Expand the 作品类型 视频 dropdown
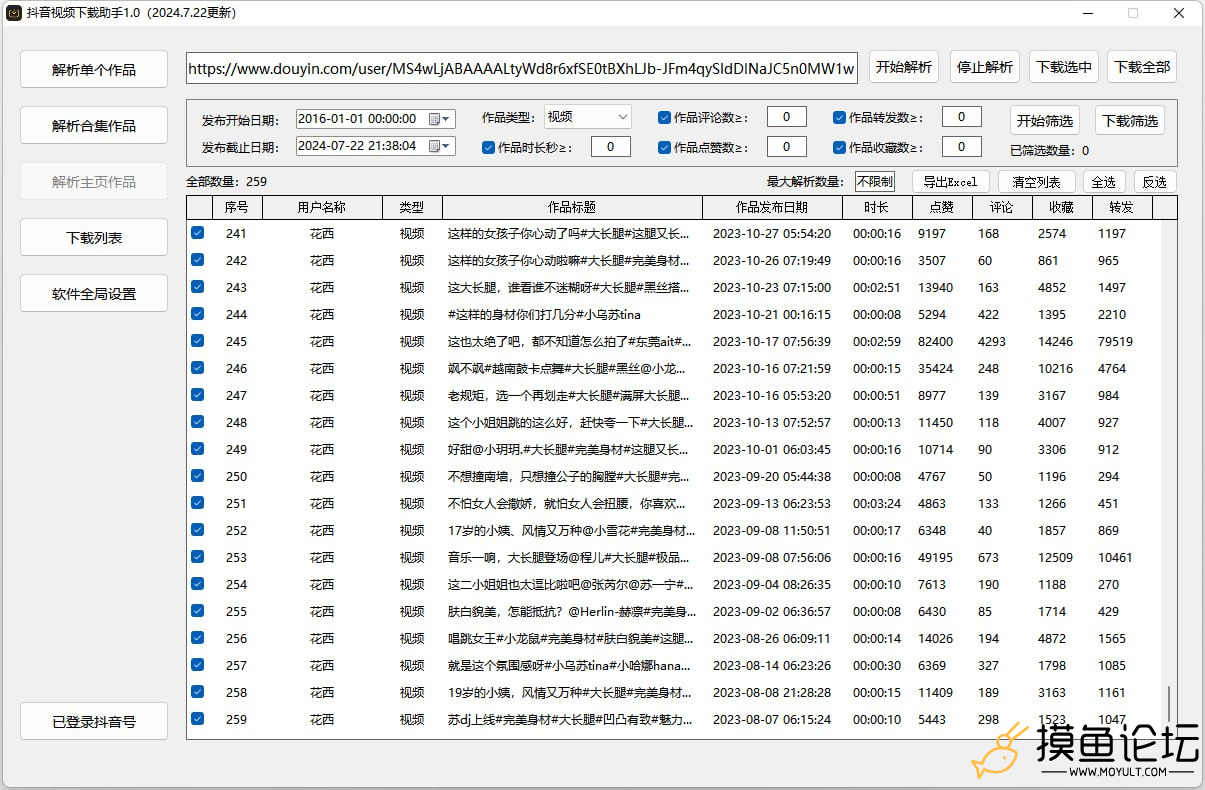Screen dimensions: 1205x790 [587, 117]
